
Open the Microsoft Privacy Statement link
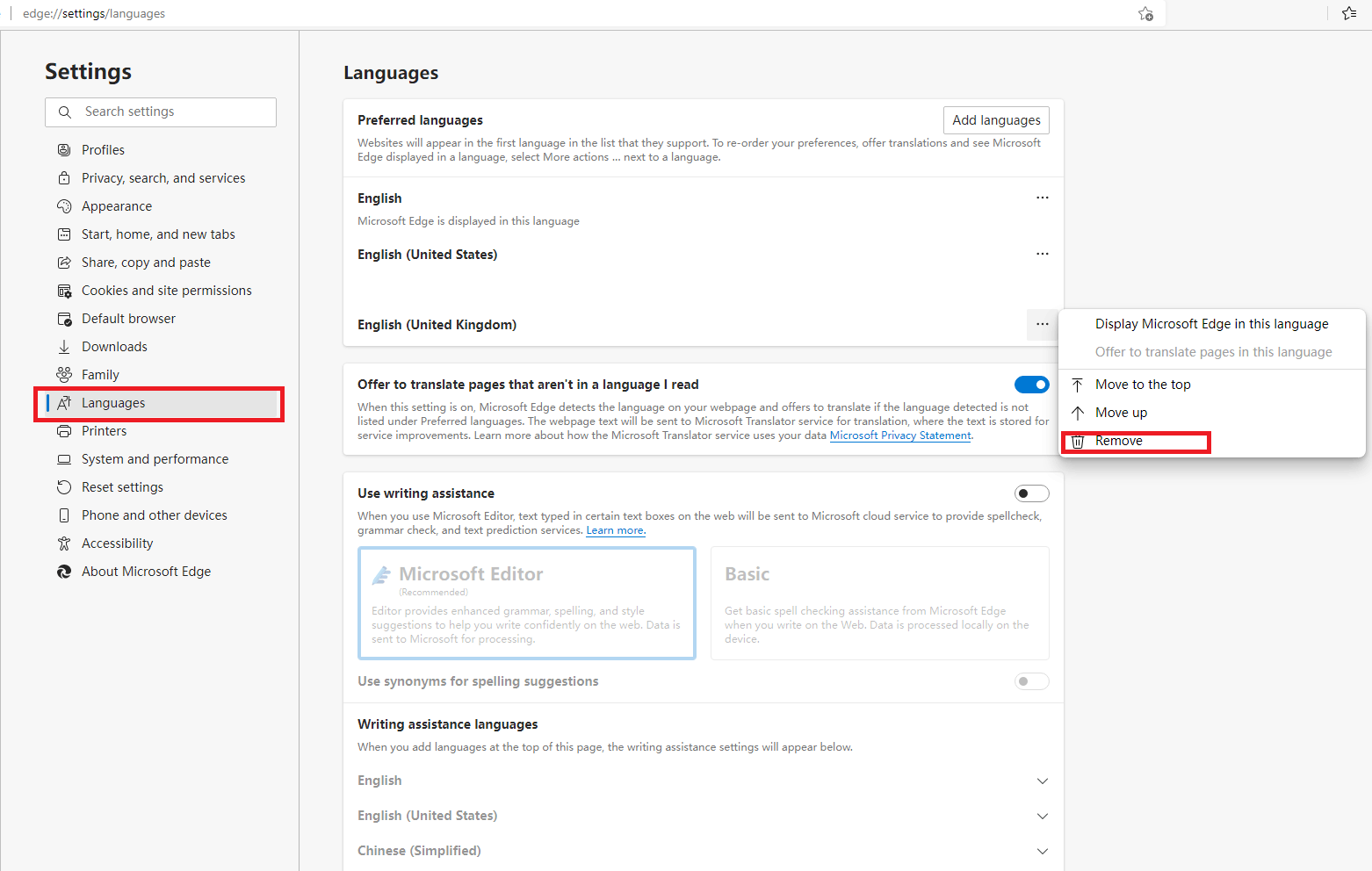900,435
